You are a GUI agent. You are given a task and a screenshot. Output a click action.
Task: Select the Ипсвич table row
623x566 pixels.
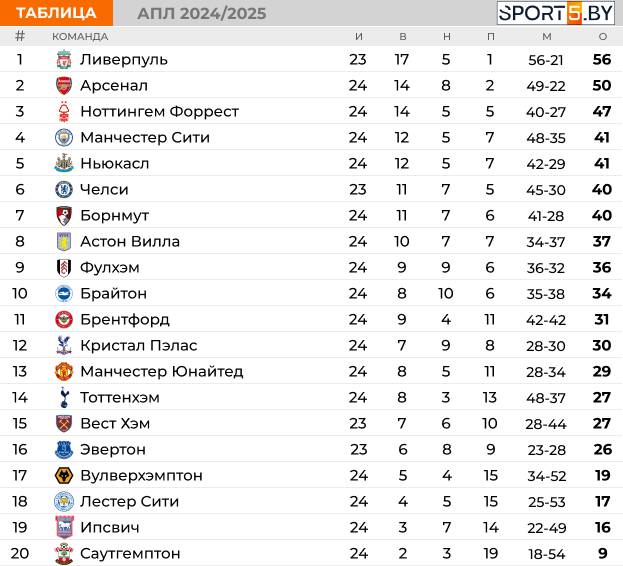(312, 527)
